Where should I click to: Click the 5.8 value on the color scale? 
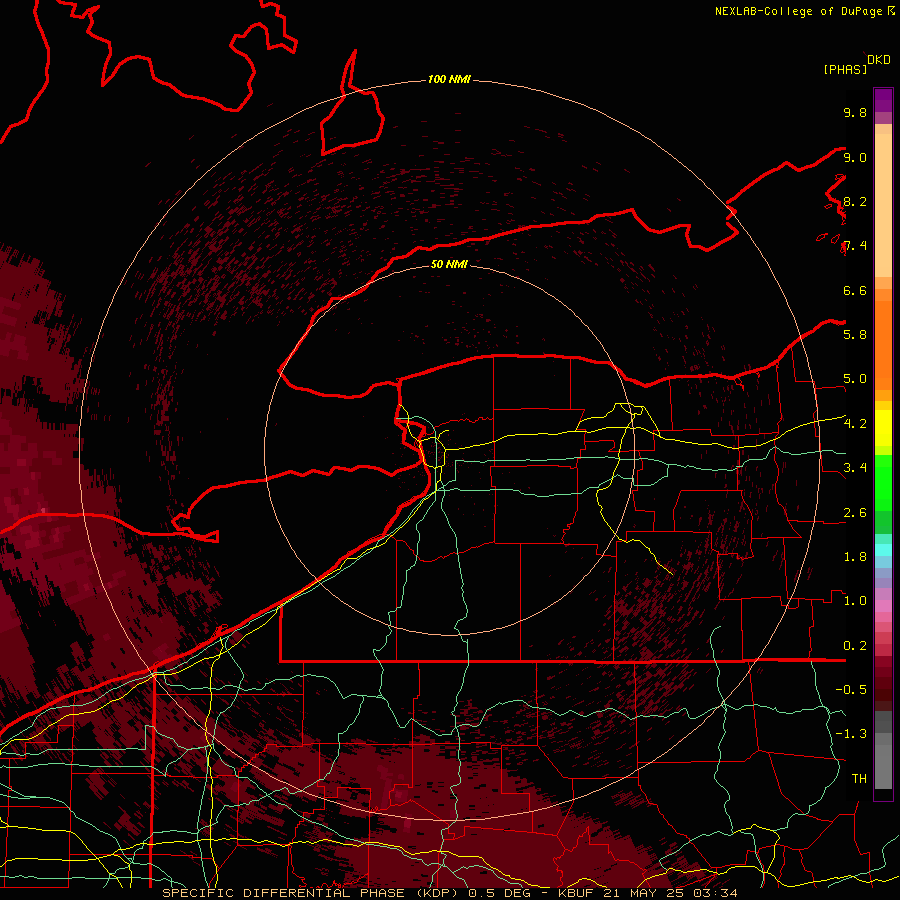point(855,335)
